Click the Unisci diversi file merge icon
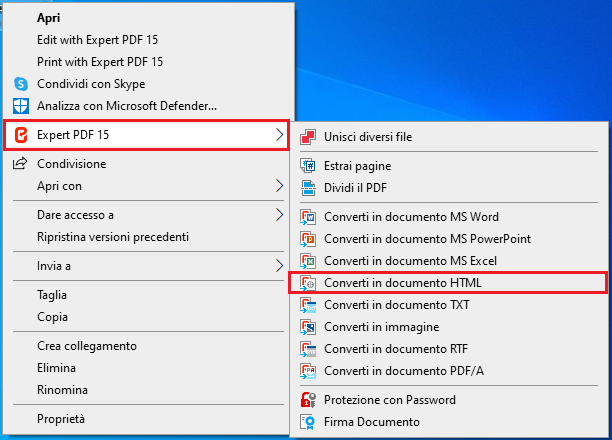Screen dimensions: 612x440 308,137
